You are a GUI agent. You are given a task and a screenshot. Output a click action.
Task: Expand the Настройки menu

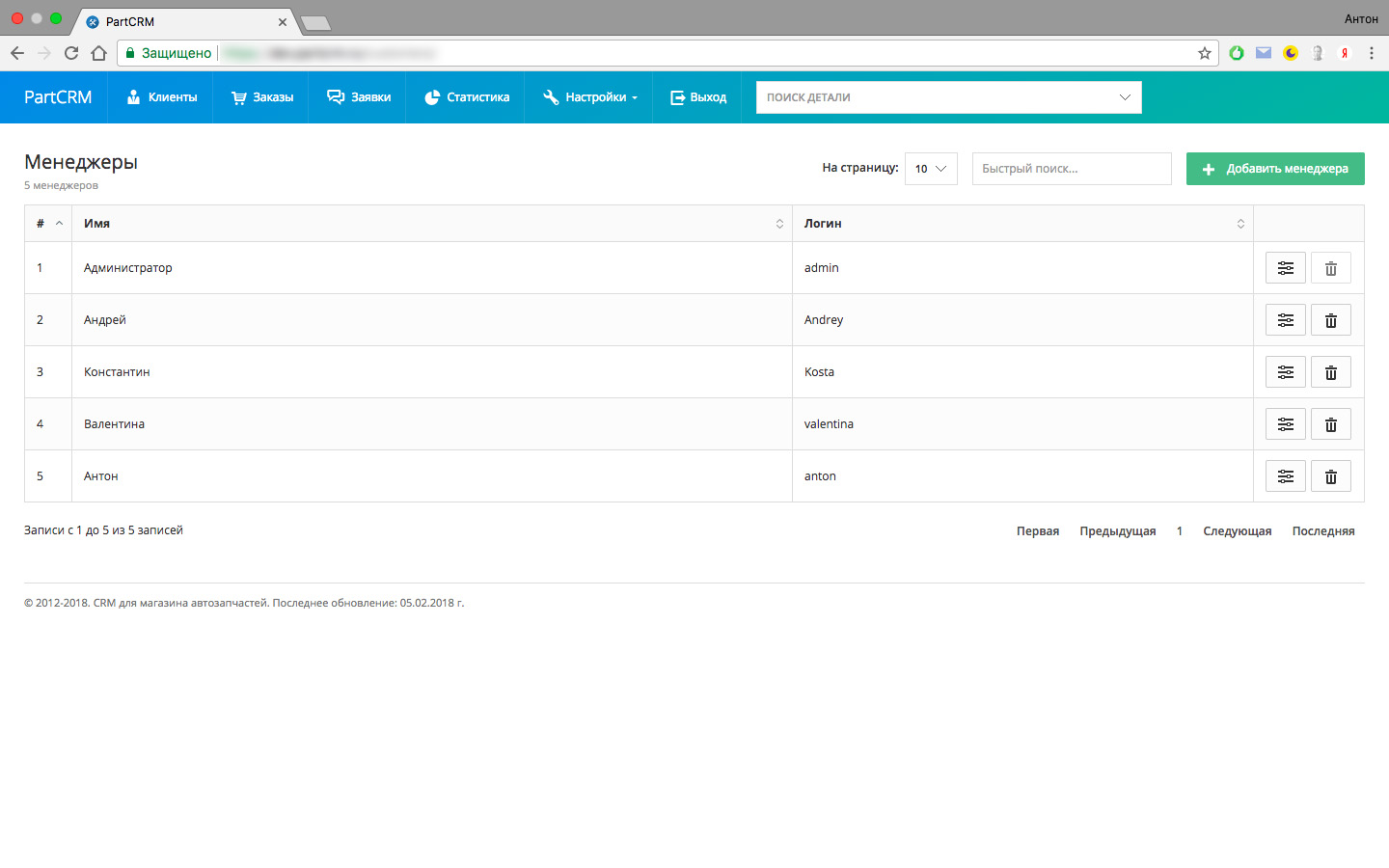pyautogui.click(x=589, y=97)
